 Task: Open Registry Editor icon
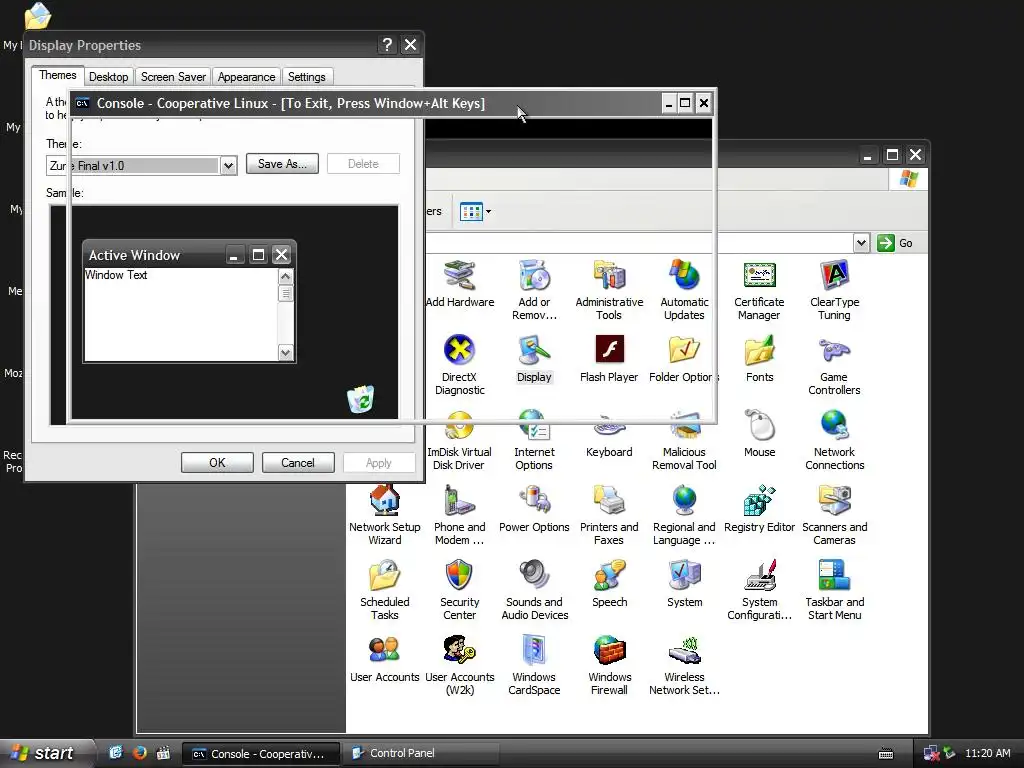759,500
